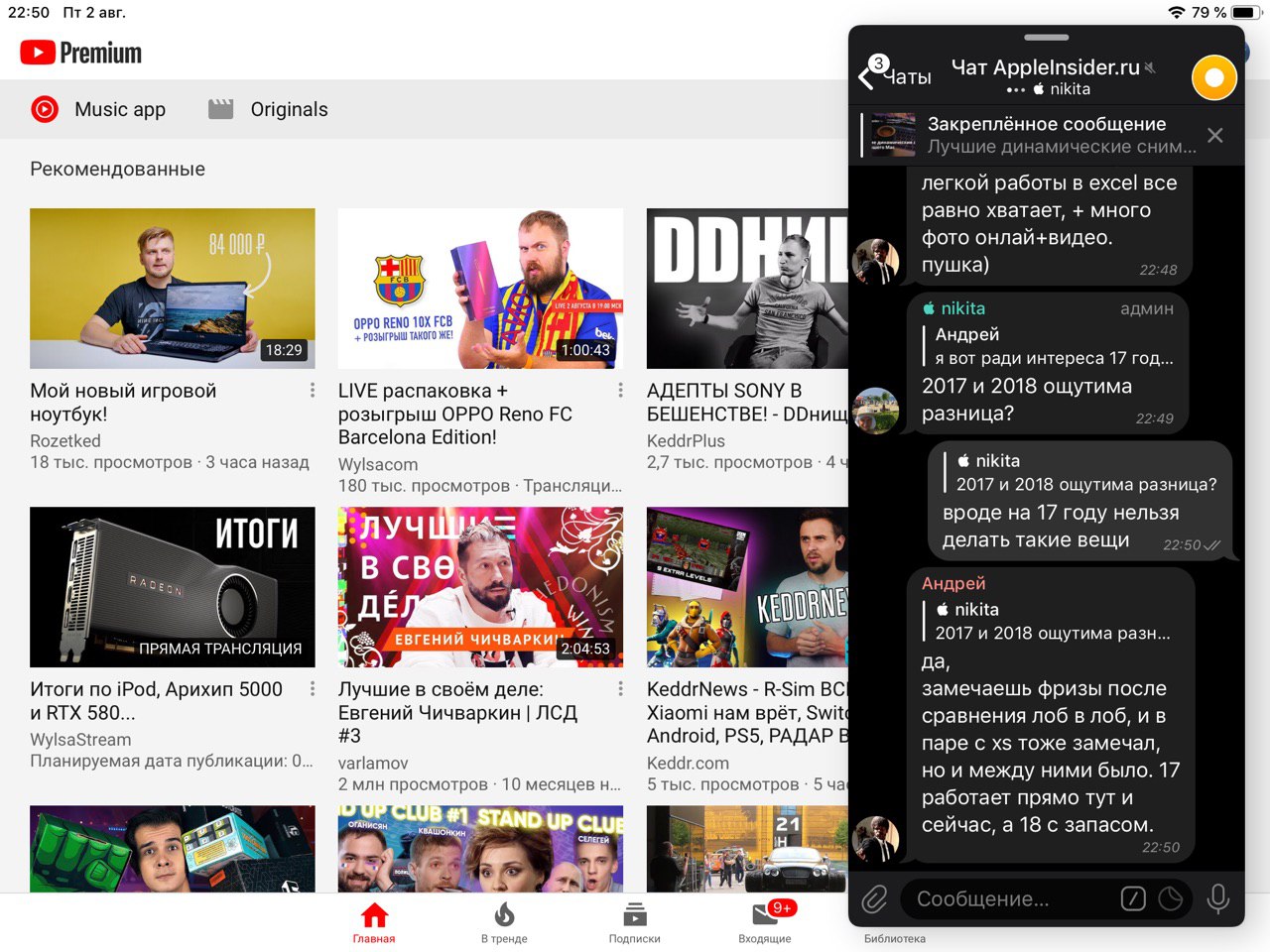Tap the microphone voice message icon
The width and height of the screenshot is (1270, 952).
[x=1218, y=898]
